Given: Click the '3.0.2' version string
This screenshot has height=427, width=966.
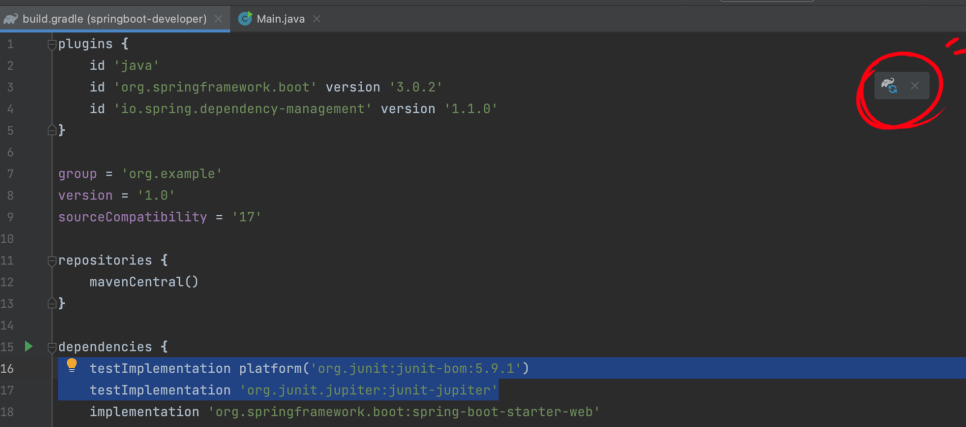Looking at the screenshot, I should click(416, 87).
